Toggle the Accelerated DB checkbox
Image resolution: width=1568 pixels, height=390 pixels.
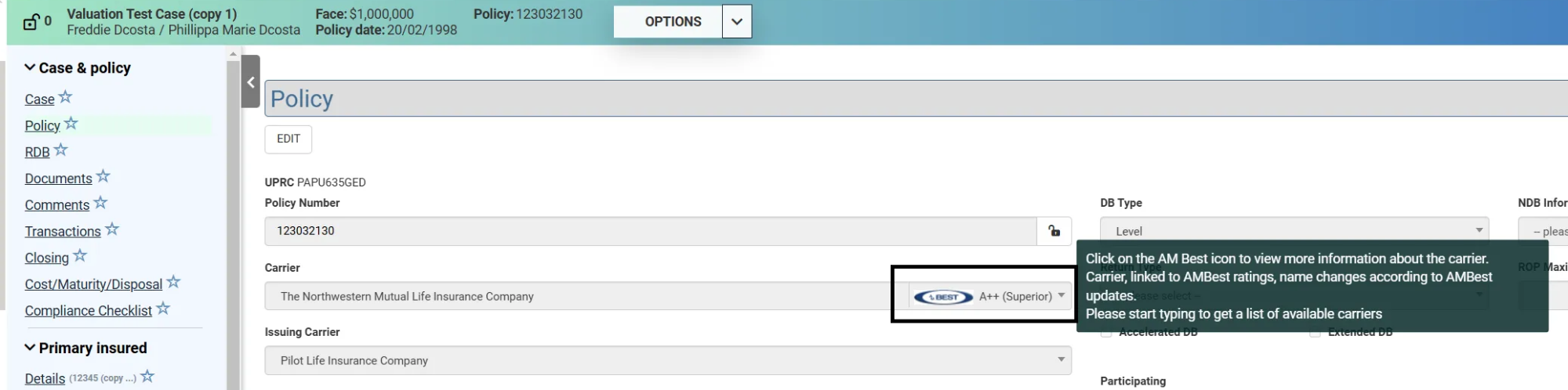point(1106,333)
